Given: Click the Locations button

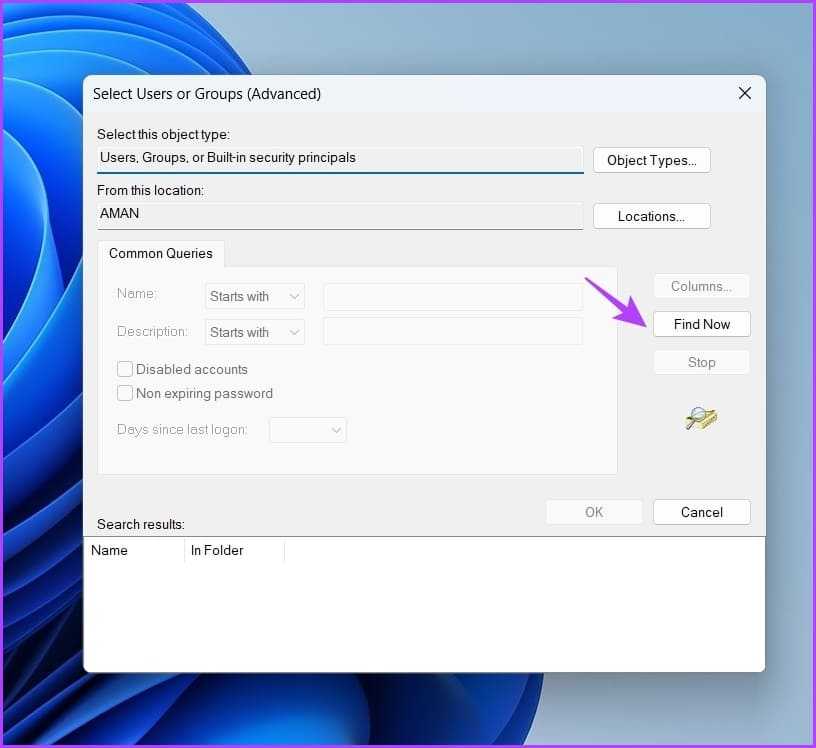Looking at the screenshot, I should coord(651,216).
